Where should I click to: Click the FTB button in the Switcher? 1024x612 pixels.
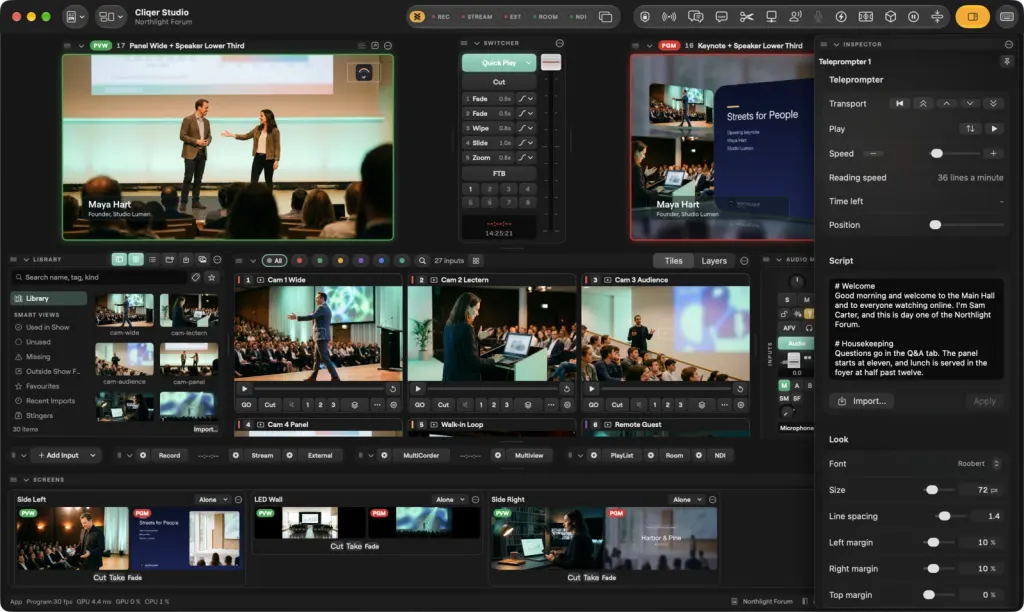point(499,173)
